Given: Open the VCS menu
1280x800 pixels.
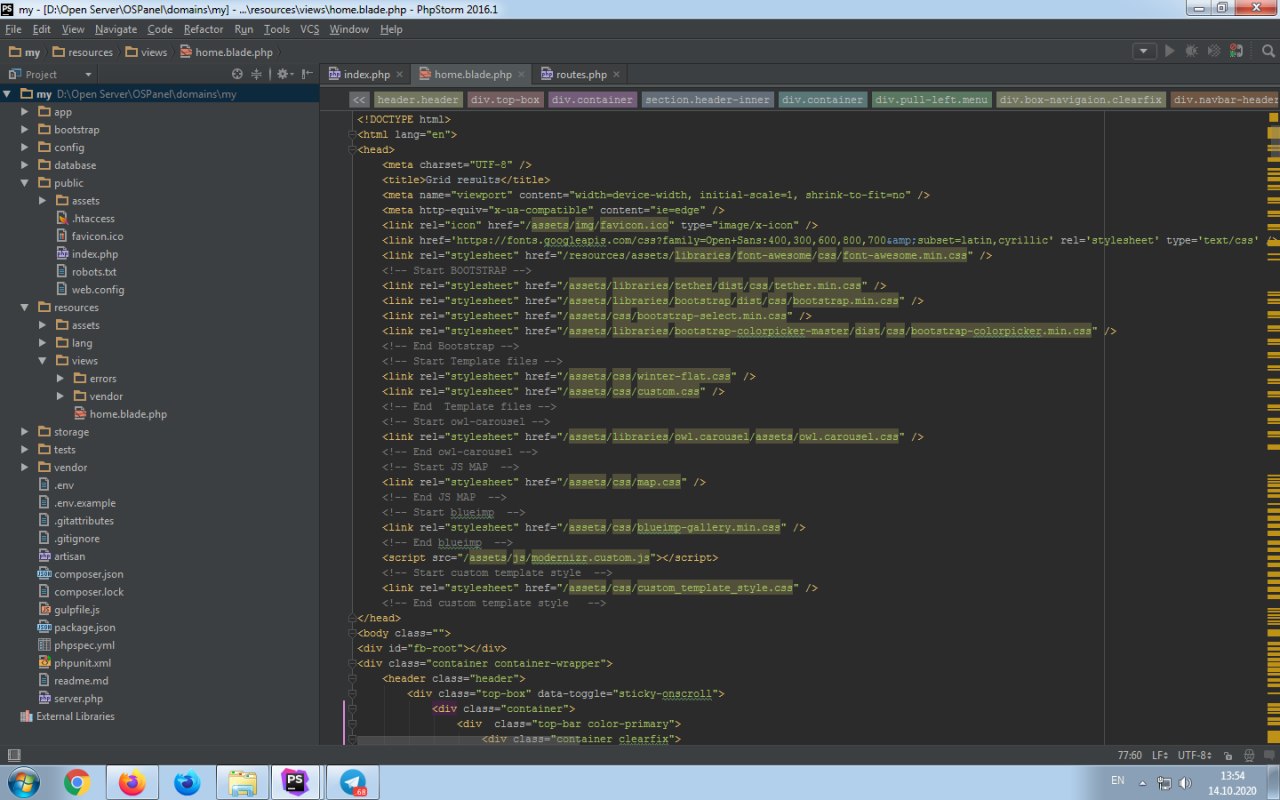Looking at the screenshot, I should pos(310,29).
